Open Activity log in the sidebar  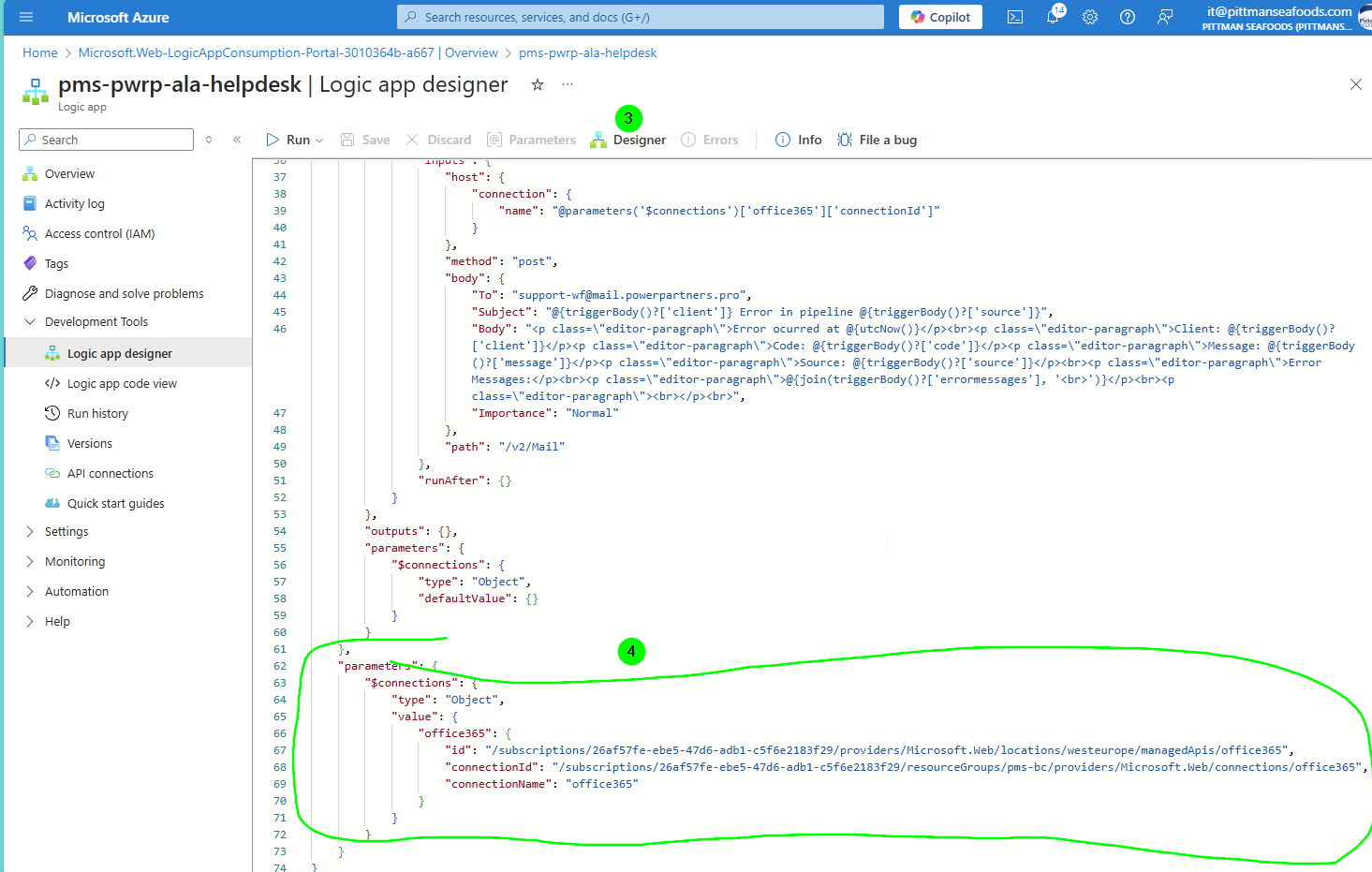tap(75, 203)
